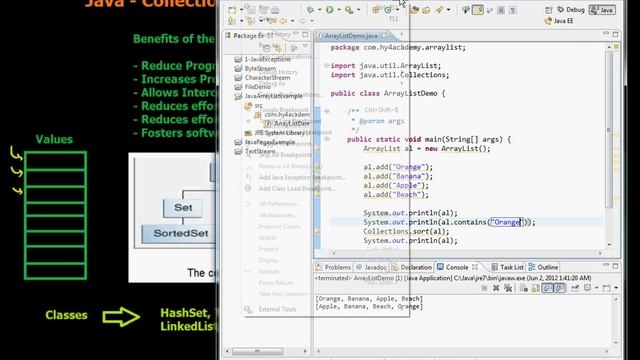Click the green Run button in toolbar

pos(329,9)
